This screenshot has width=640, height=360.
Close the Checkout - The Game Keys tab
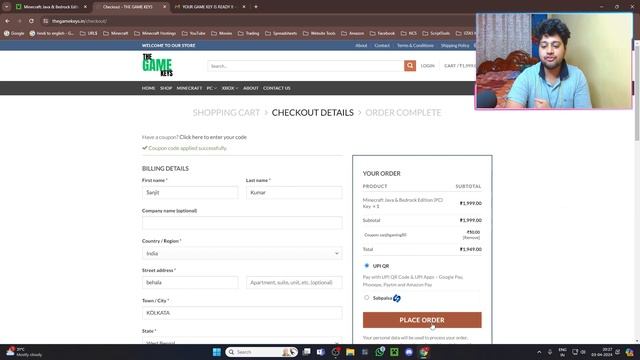164,7
